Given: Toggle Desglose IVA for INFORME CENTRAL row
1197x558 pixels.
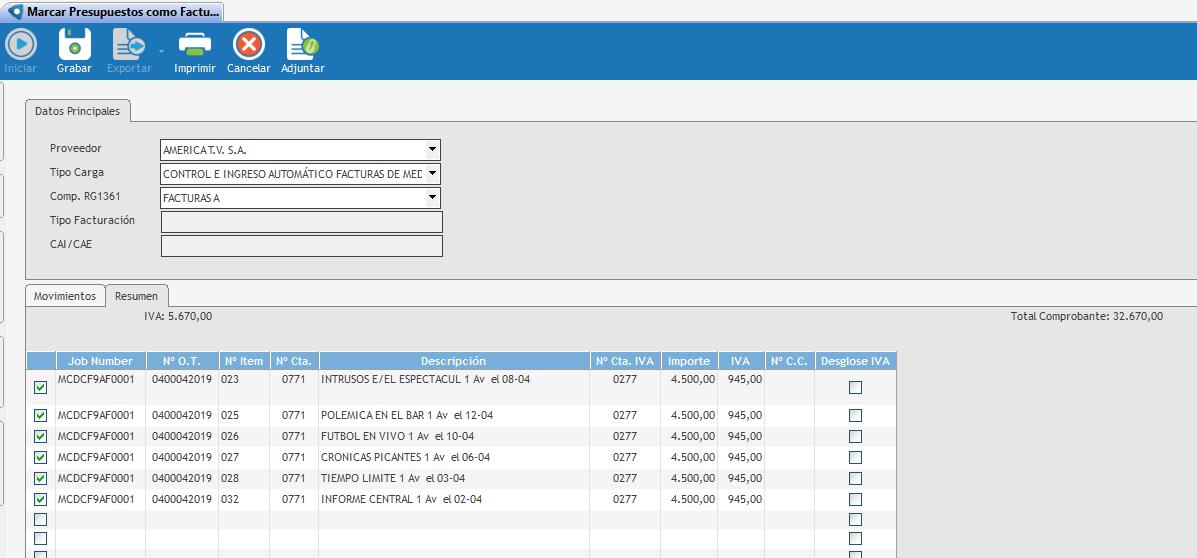Looking at the screenshot, I should pyautogui.click(x=855, y=499).
